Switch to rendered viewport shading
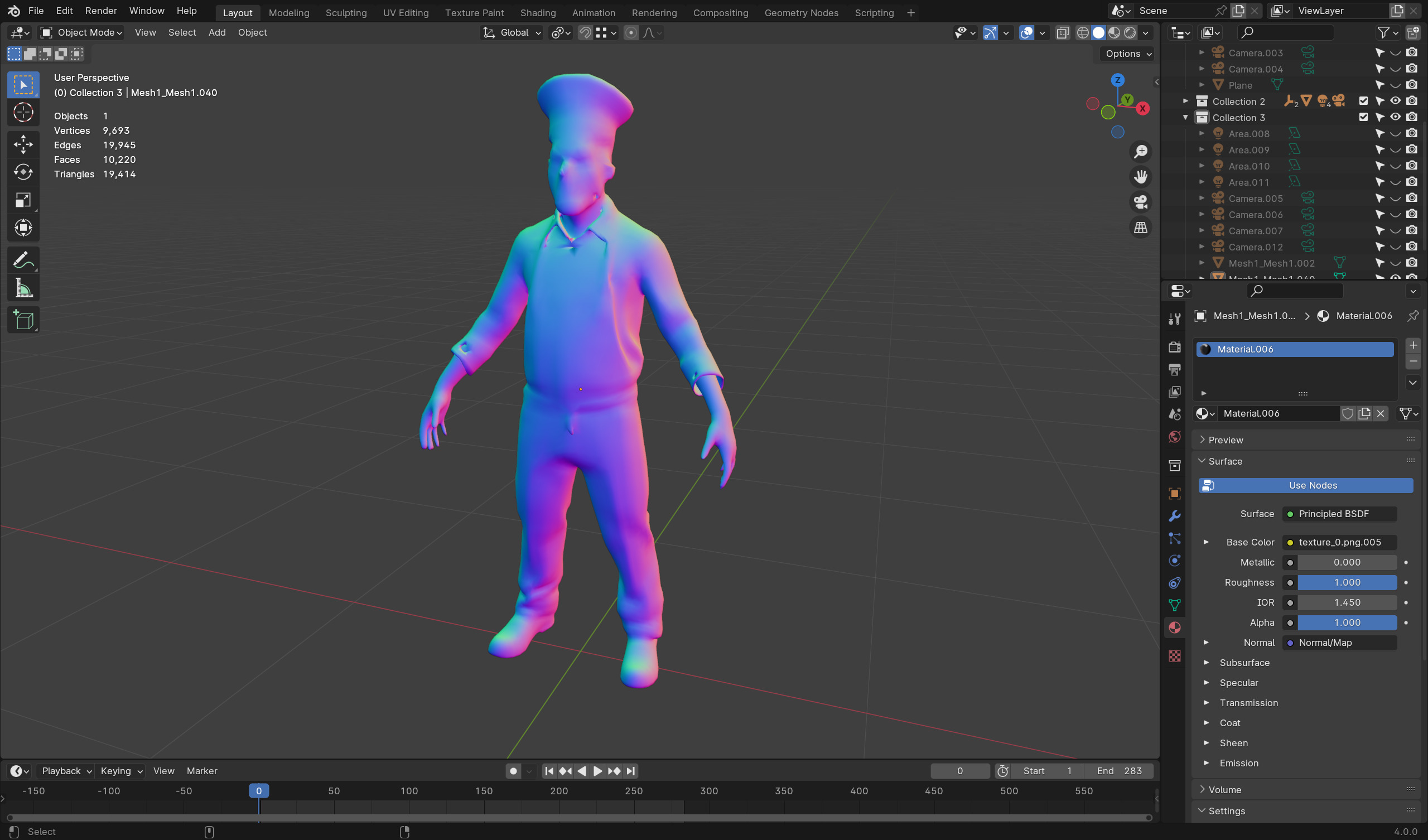Screen dimensions: 1428x840 point(1130,33)
